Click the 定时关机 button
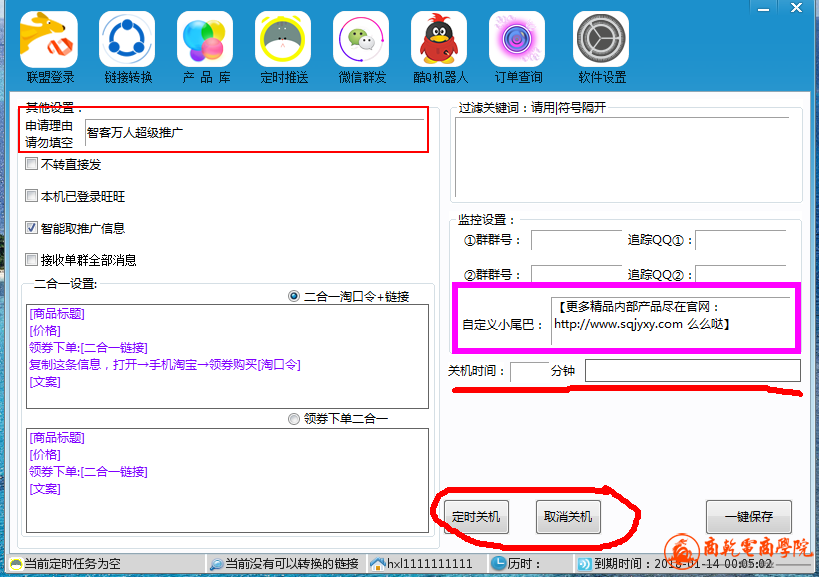This screenshot has height=577, width=819. (476, 517)
